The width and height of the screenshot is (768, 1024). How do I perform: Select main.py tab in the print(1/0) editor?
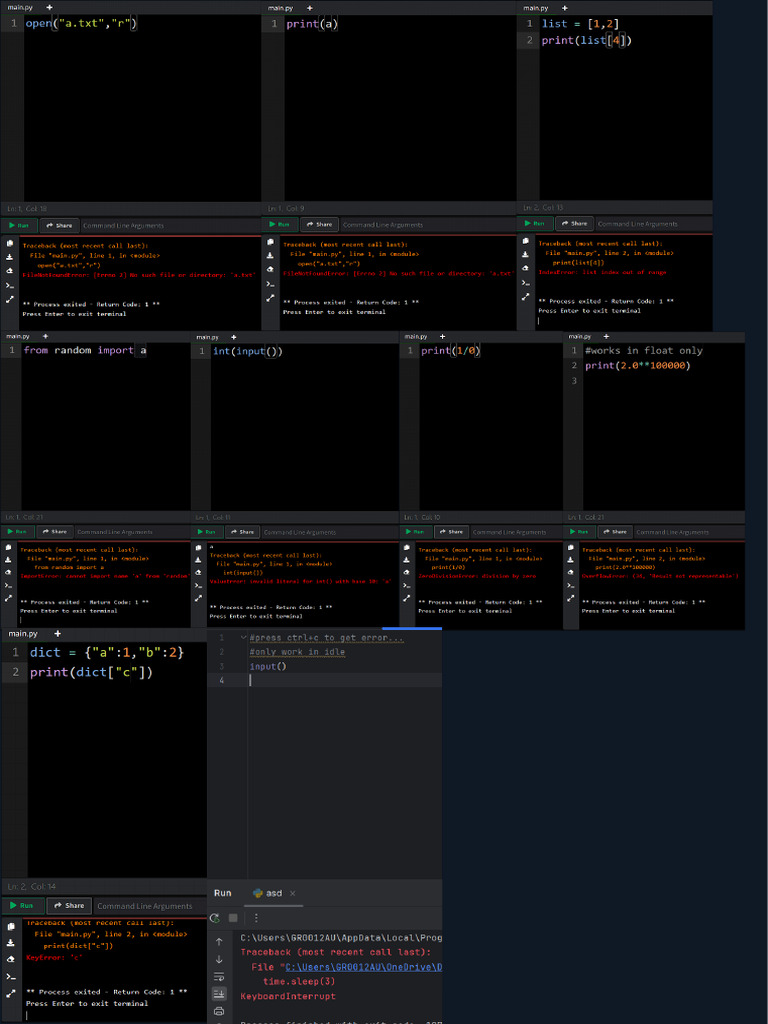(416, 336)
